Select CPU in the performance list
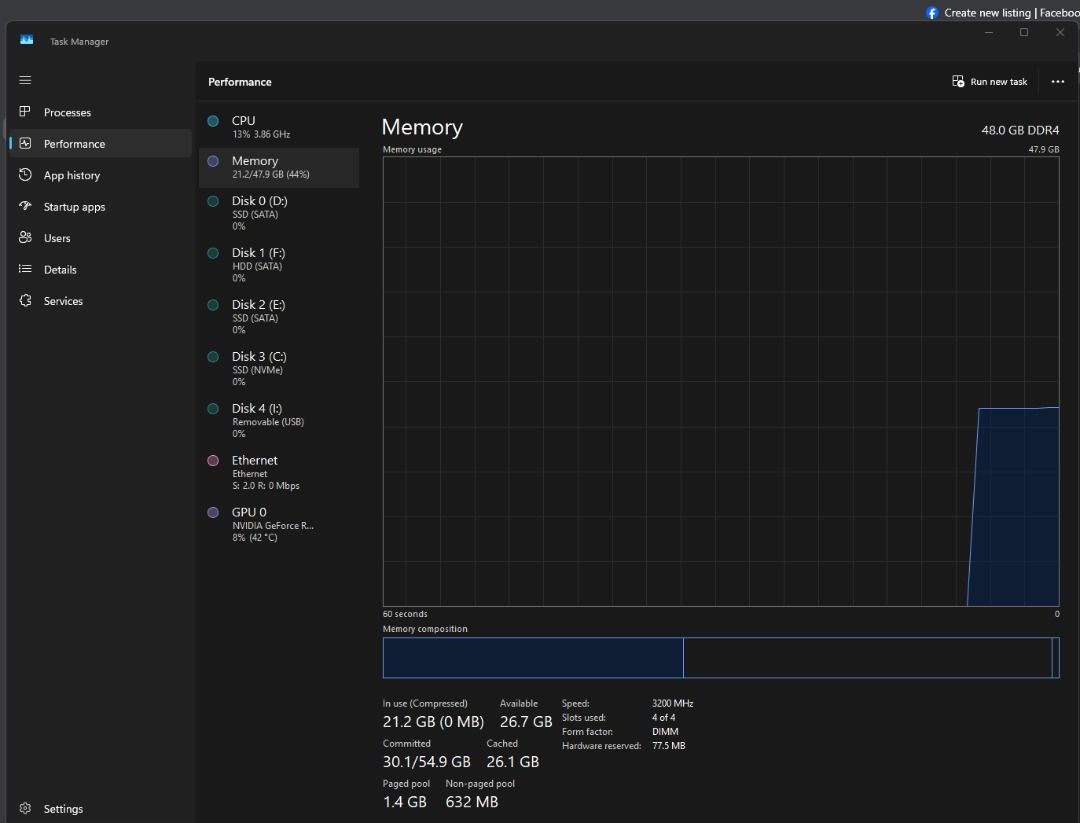The image size is (1080, 823). 279,127
